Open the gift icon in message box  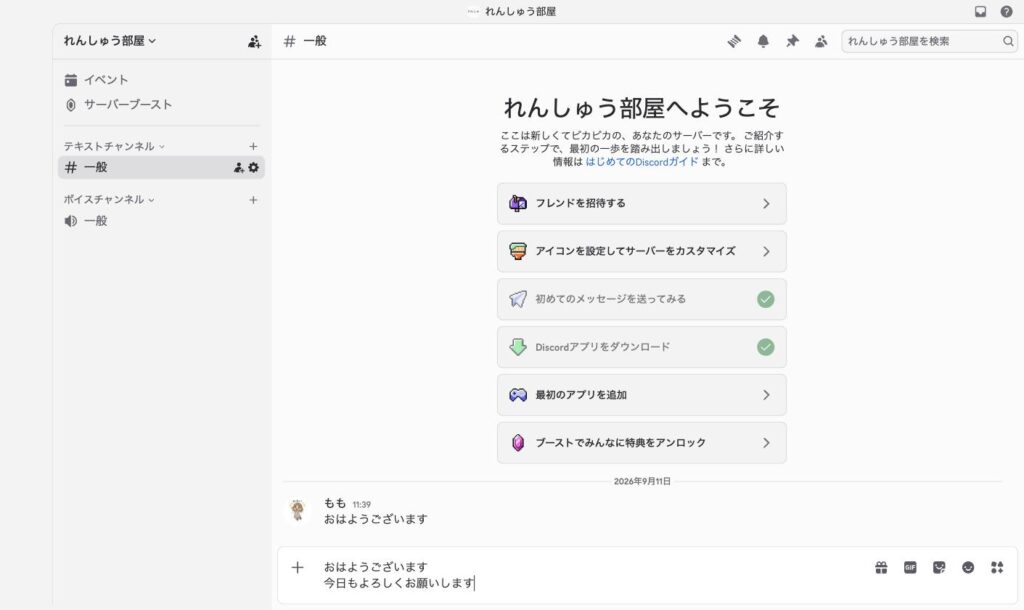[x=881, y=568]
